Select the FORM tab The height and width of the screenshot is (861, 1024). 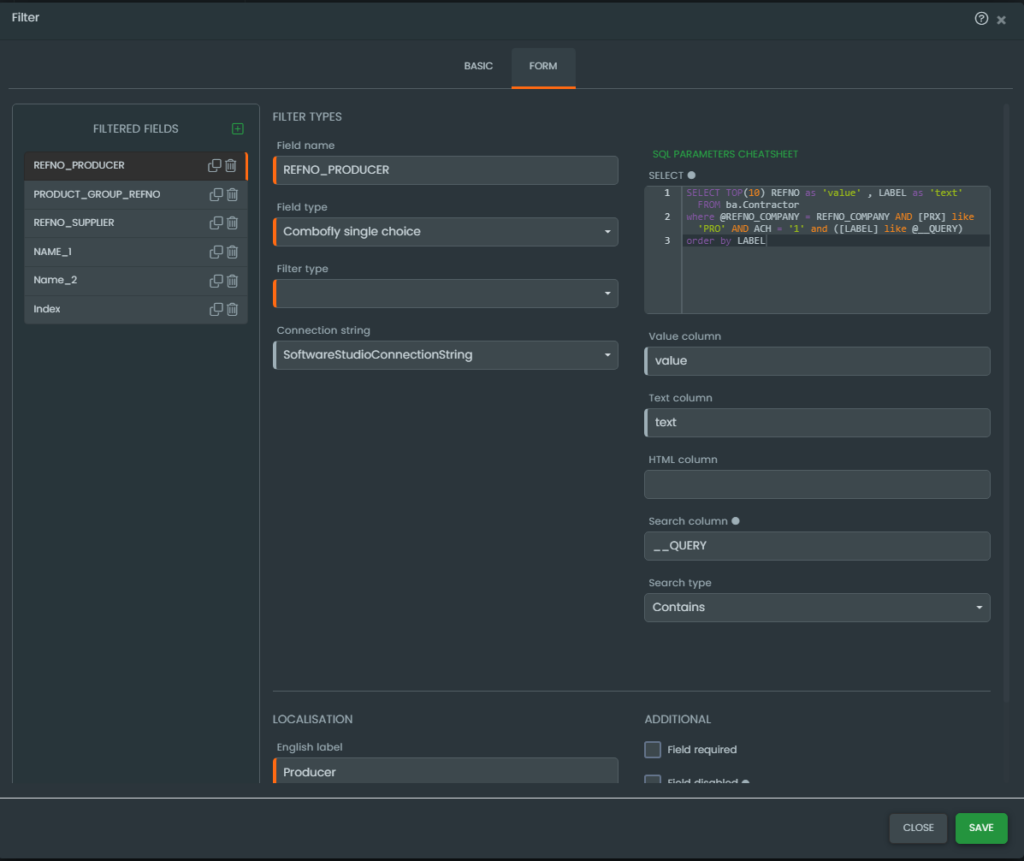pos(543,67)
